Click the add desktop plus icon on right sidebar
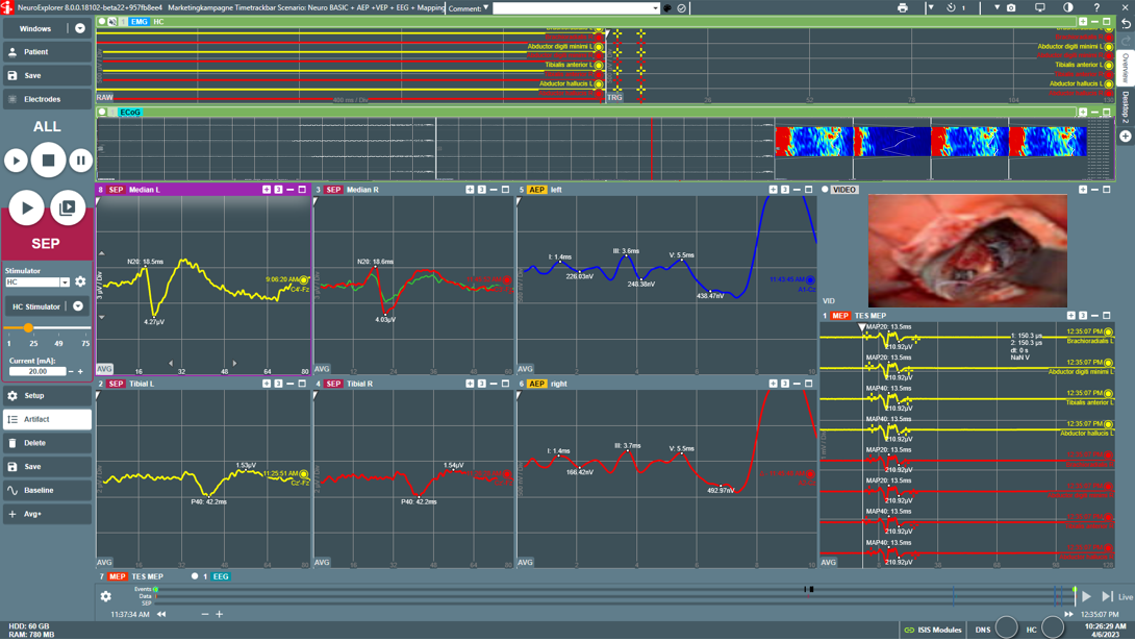 tap(1125, 136)
